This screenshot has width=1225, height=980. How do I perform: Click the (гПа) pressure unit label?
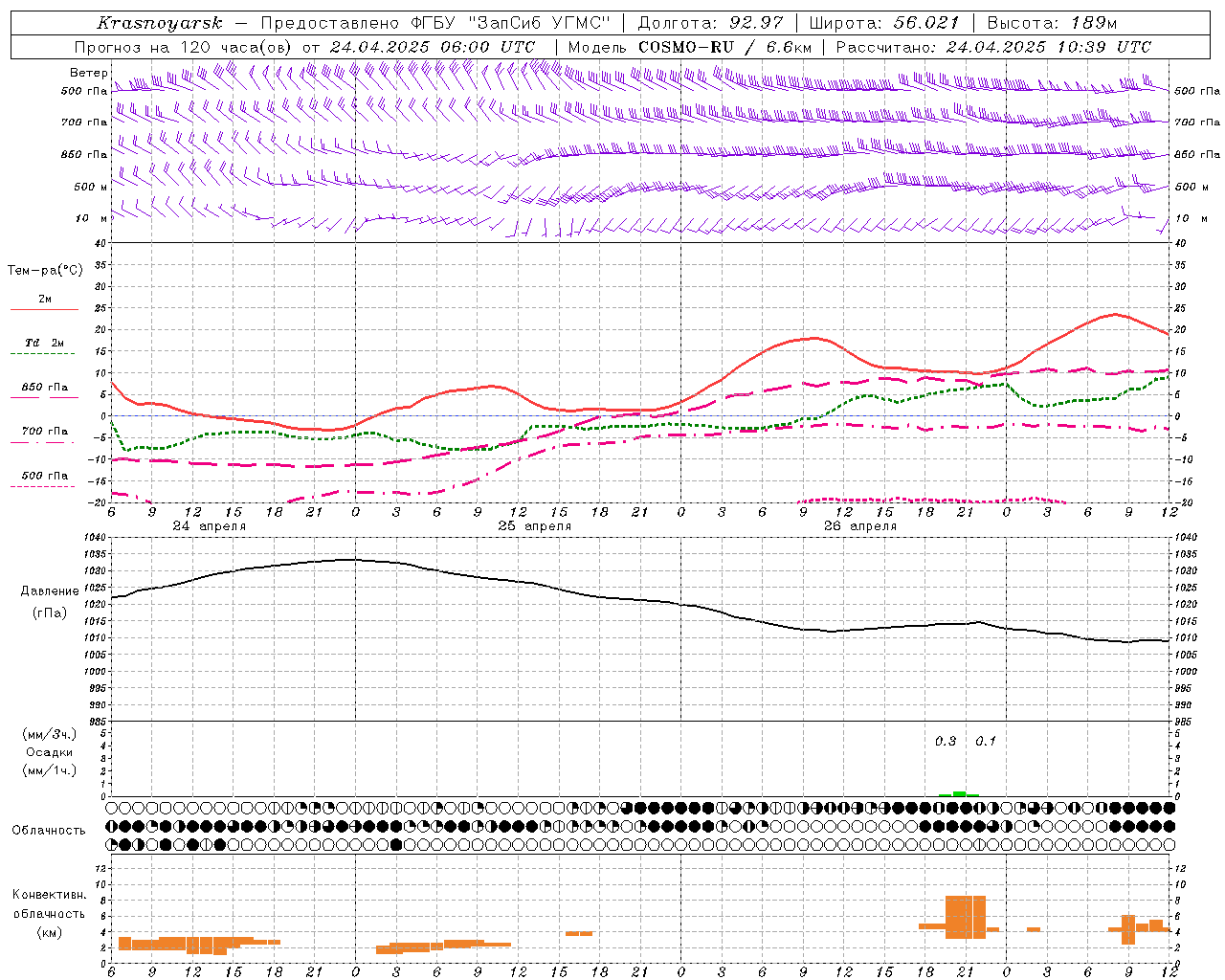coord(50,613)
